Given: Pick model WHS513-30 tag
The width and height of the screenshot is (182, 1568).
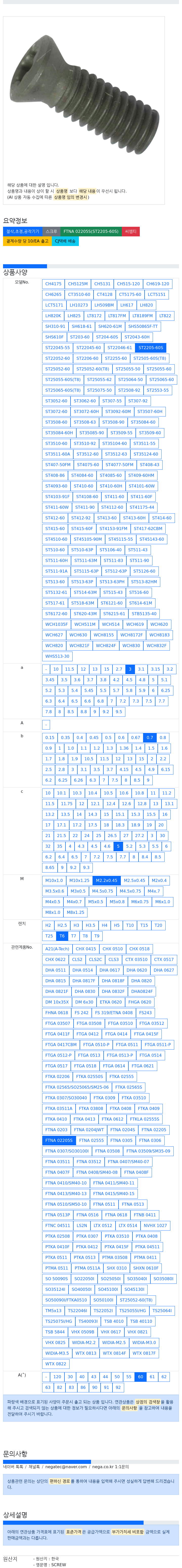Looking at the screenshot, I should click(58, 656).
